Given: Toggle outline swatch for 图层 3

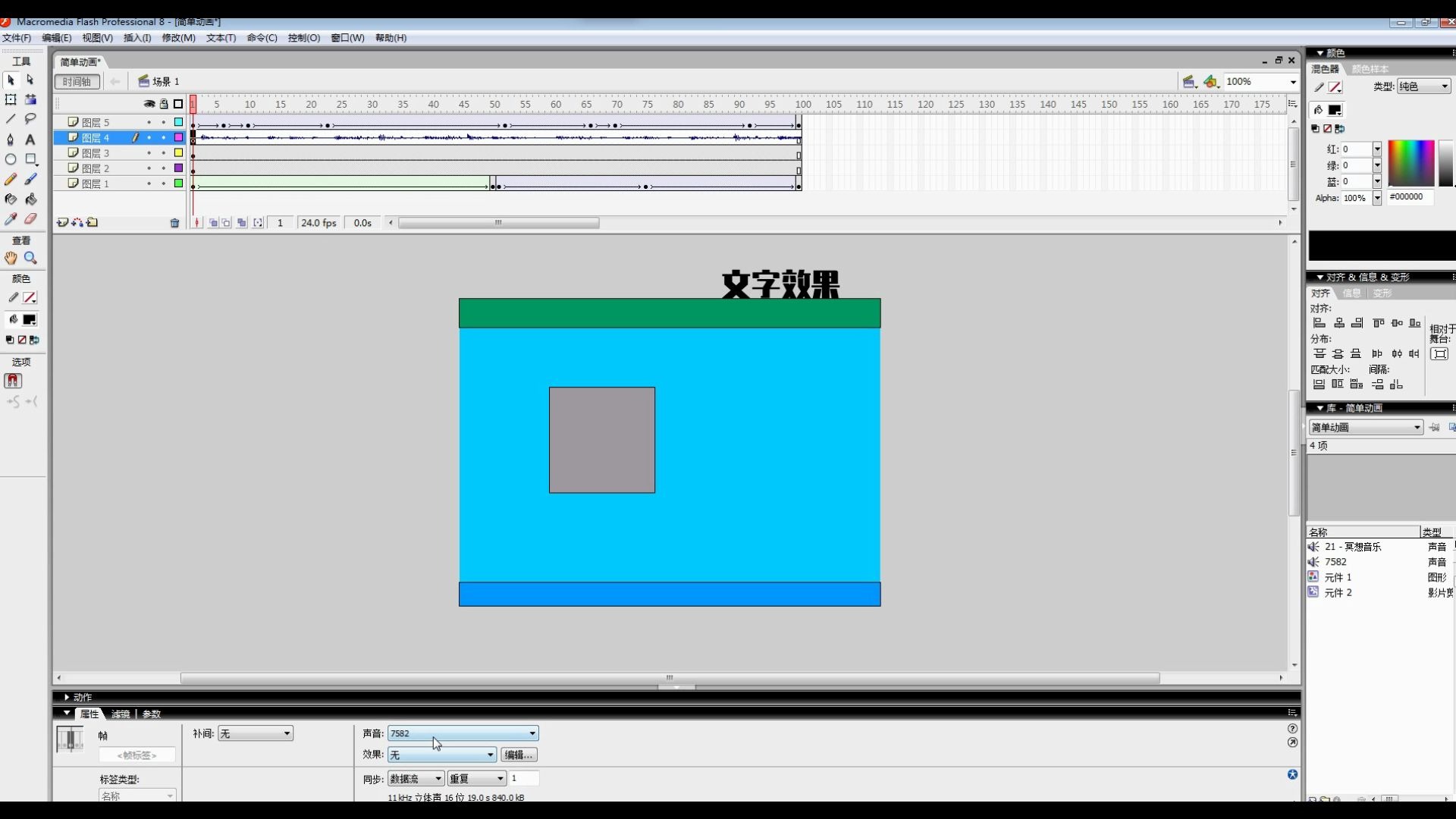Looking at the screenshot, I should coord(179,153).
